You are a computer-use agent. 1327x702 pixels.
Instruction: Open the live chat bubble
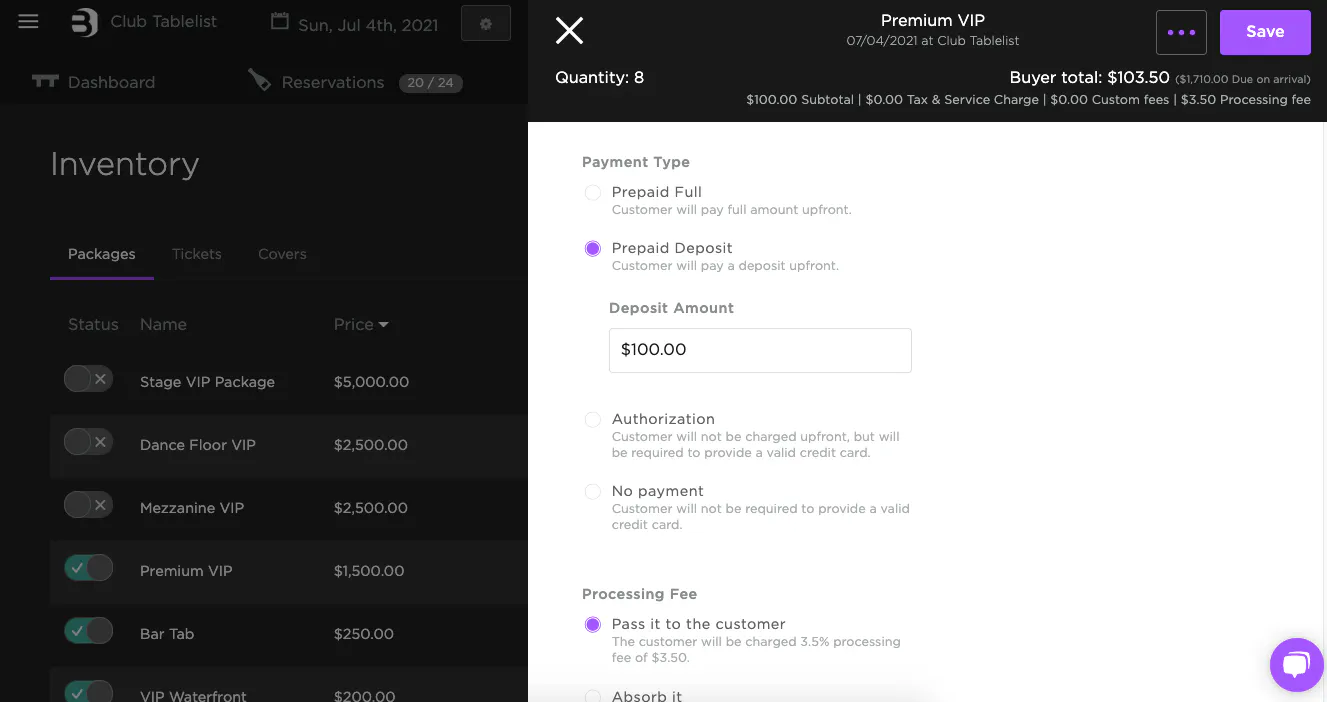tap(1296, 664)
